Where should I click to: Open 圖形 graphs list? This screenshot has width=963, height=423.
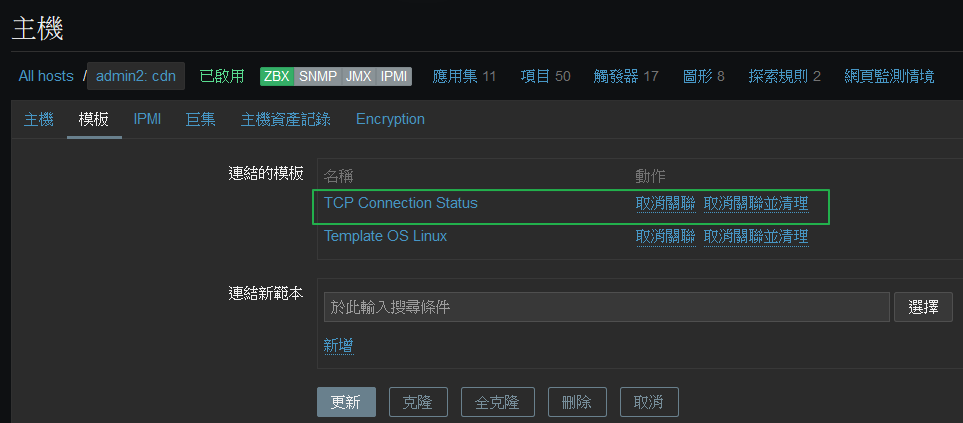pyautogui.click(x=698, y=76)
